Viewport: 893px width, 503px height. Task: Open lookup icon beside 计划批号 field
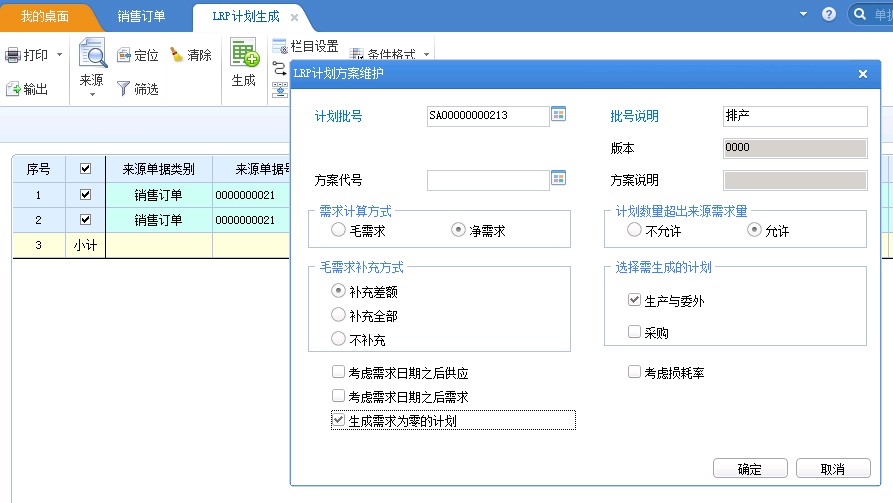pos(559,115)
